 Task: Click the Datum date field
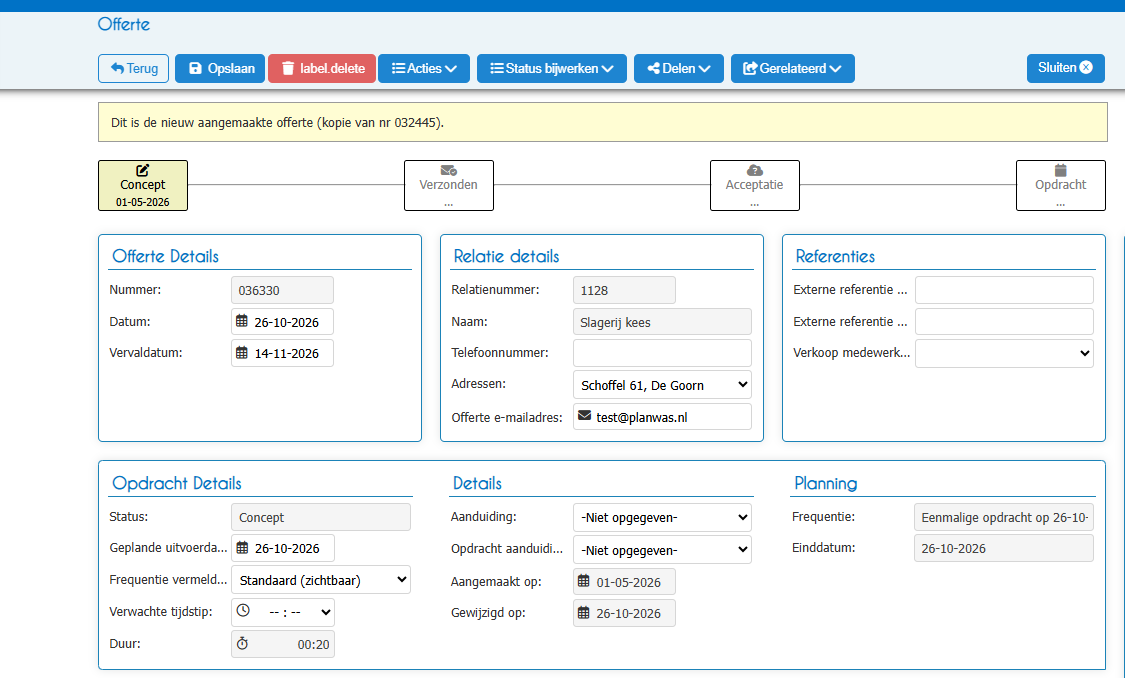[283, 321]
